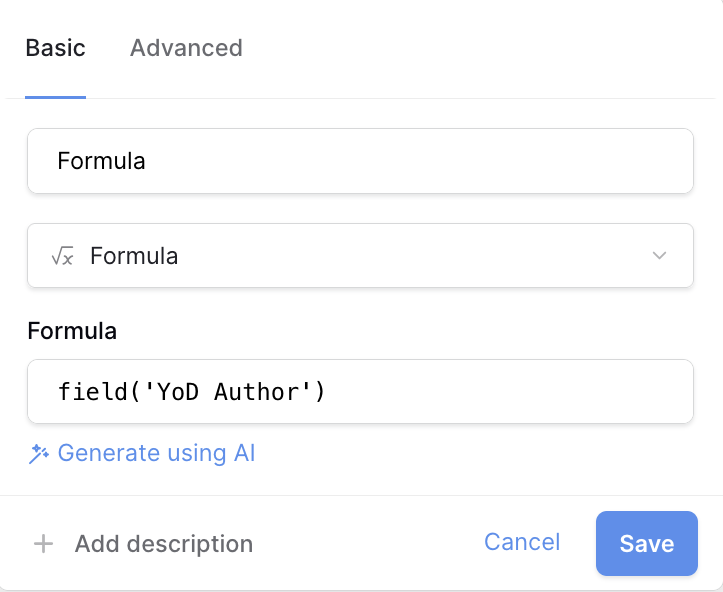The width and height of the screenshot is (723, 592).
Task: Click Add description text
Action: [163, 544]
